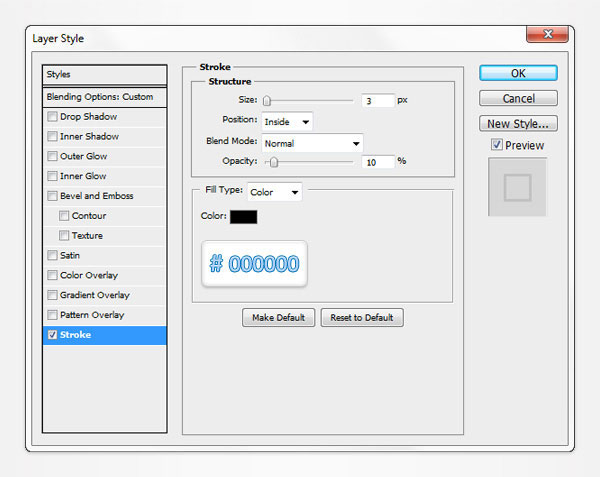Tick the Gradient Overlay checkbox
The height and width of the screenshot is (477, 600).
52,295
